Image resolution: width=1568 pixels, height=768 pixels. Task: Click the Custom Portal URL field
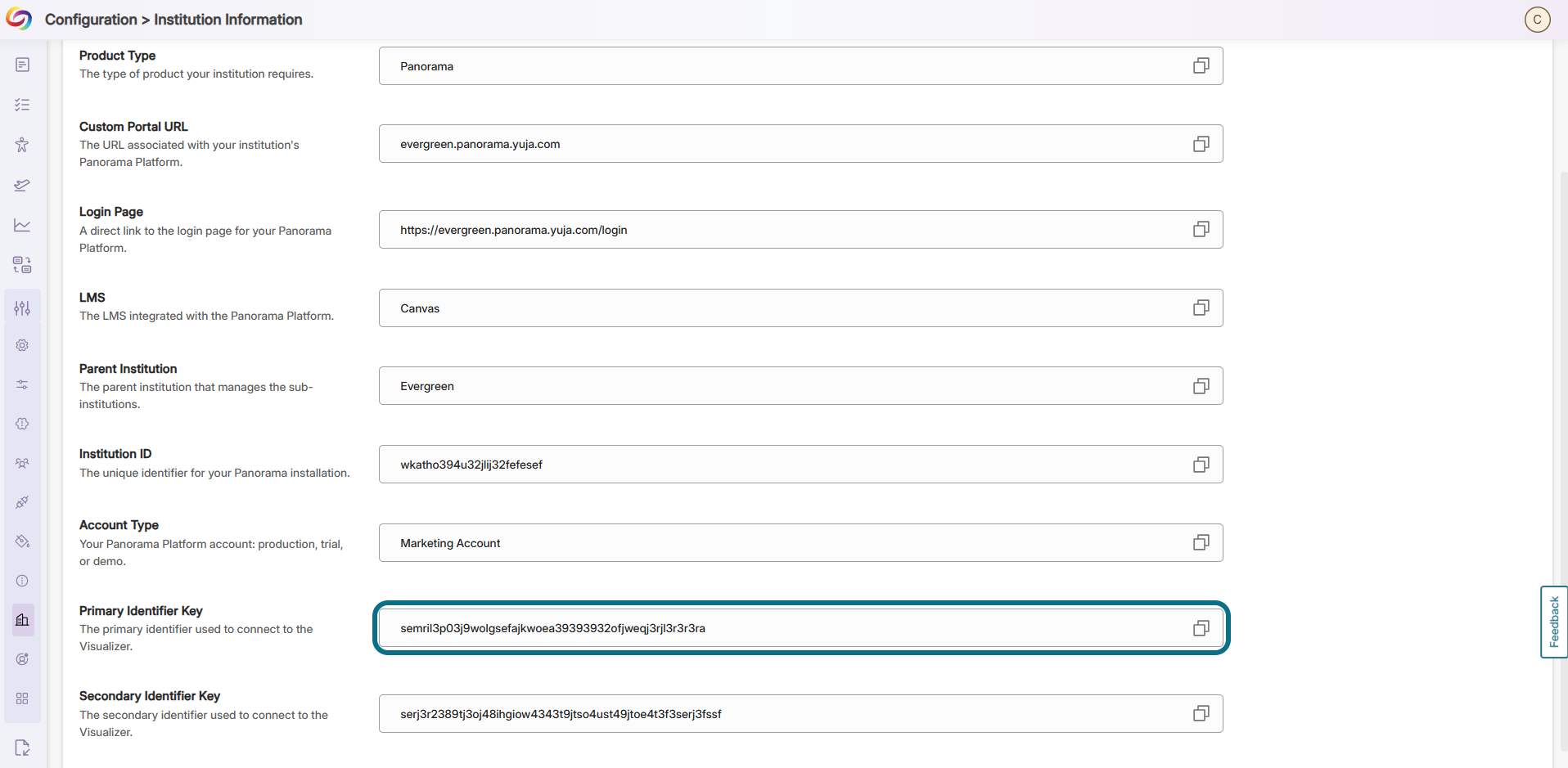[800, 144]
